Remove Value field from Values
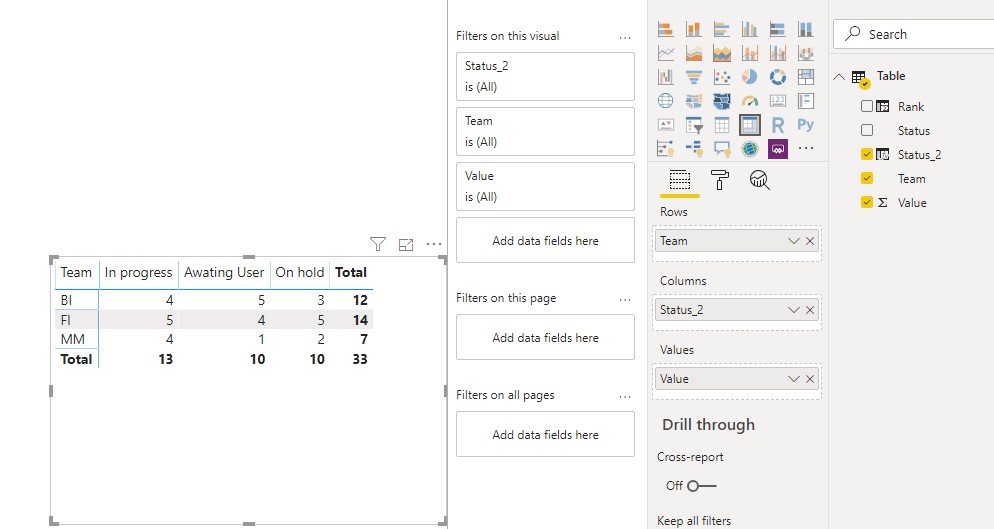The image size is (994, 529). click(810, 379)
